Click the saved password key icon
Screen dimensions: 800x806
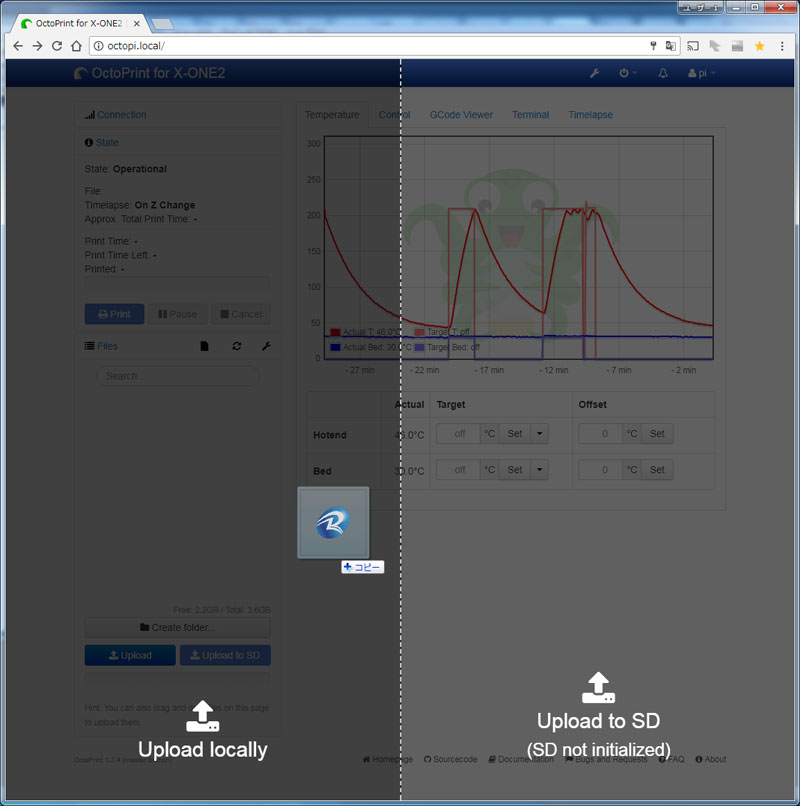pos(653,46)
